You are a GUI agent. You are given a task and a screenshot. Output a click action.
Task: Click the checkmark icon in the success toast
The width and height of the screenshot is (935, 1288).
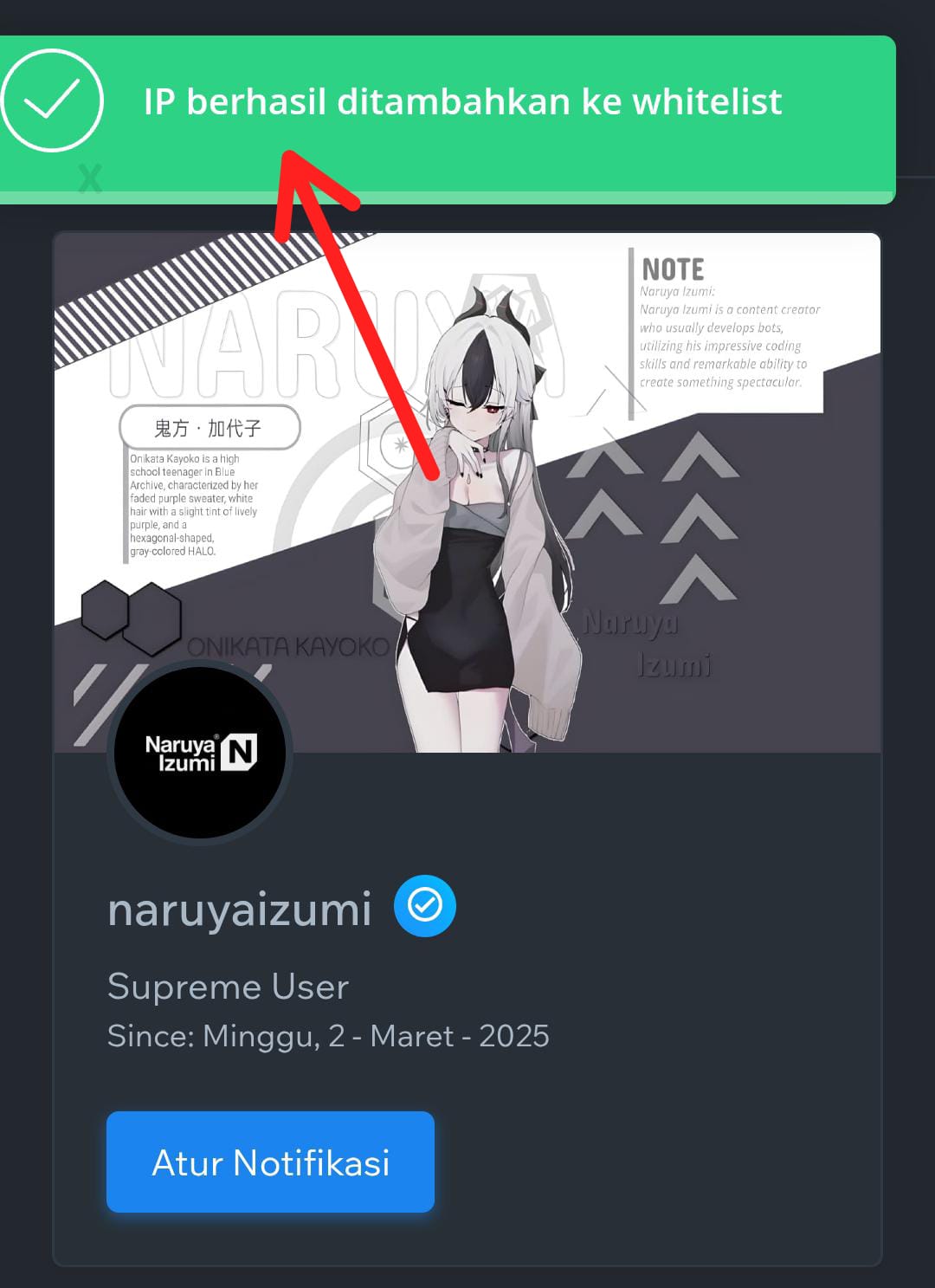coord(51,100)
